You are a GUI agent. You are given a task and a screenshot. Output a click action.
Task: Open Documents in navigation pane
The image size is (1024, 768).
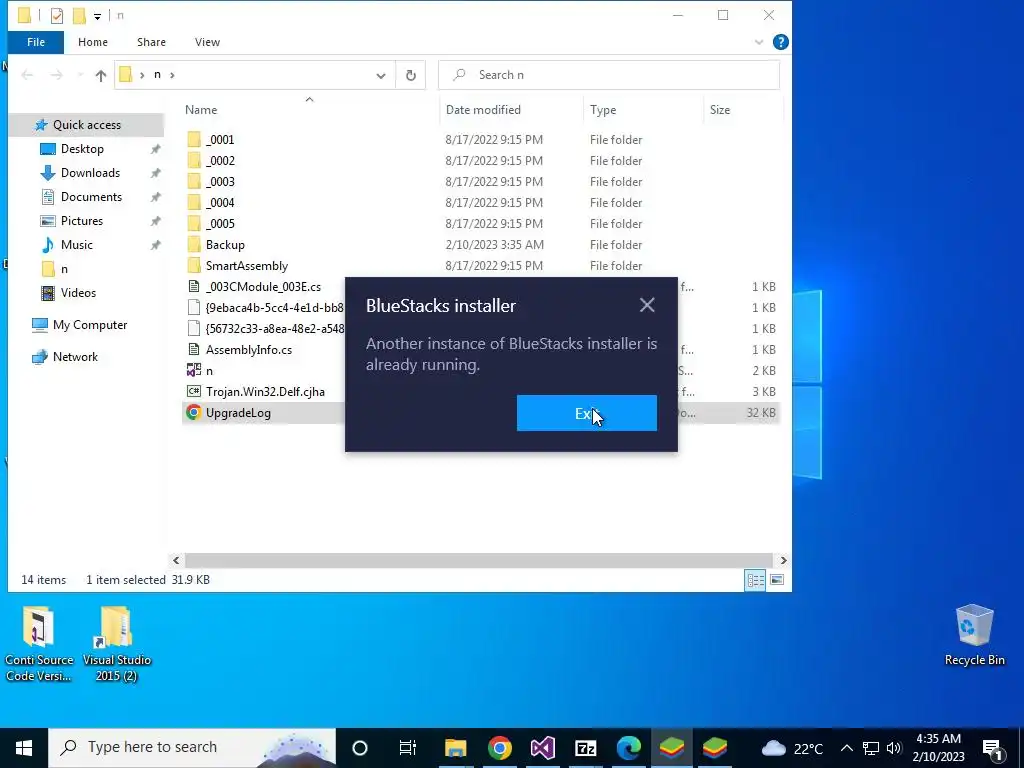[x=91, y=197]
